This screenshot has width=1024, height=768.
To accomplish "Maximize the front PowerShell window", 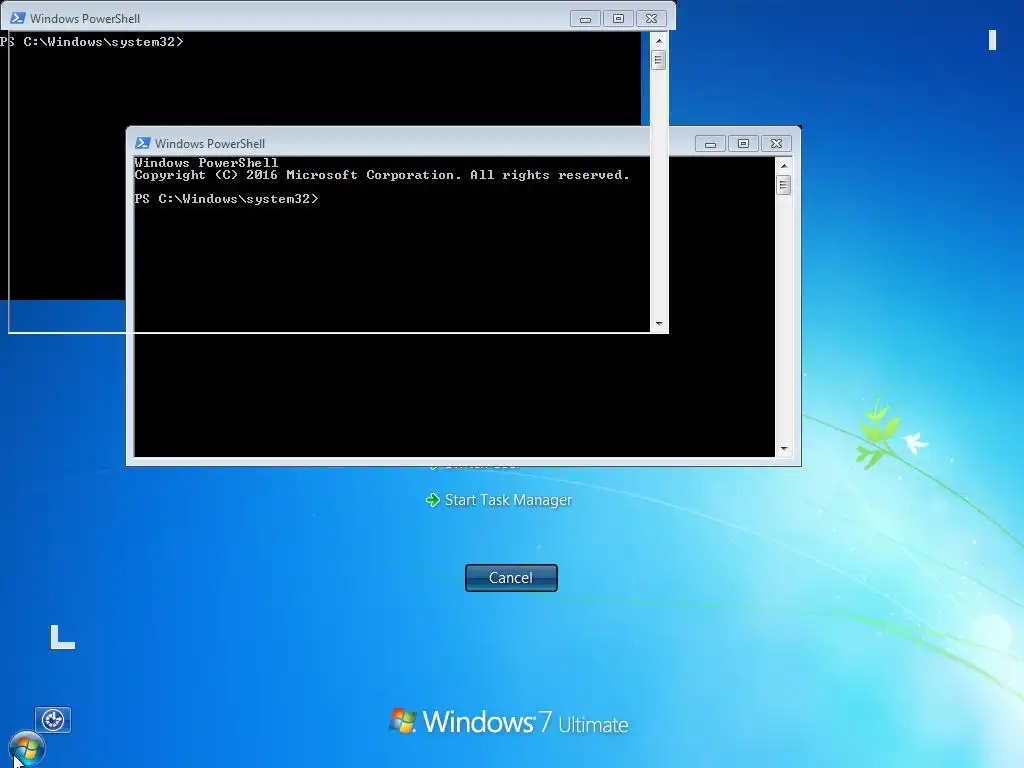I will (x=743, y=144).
